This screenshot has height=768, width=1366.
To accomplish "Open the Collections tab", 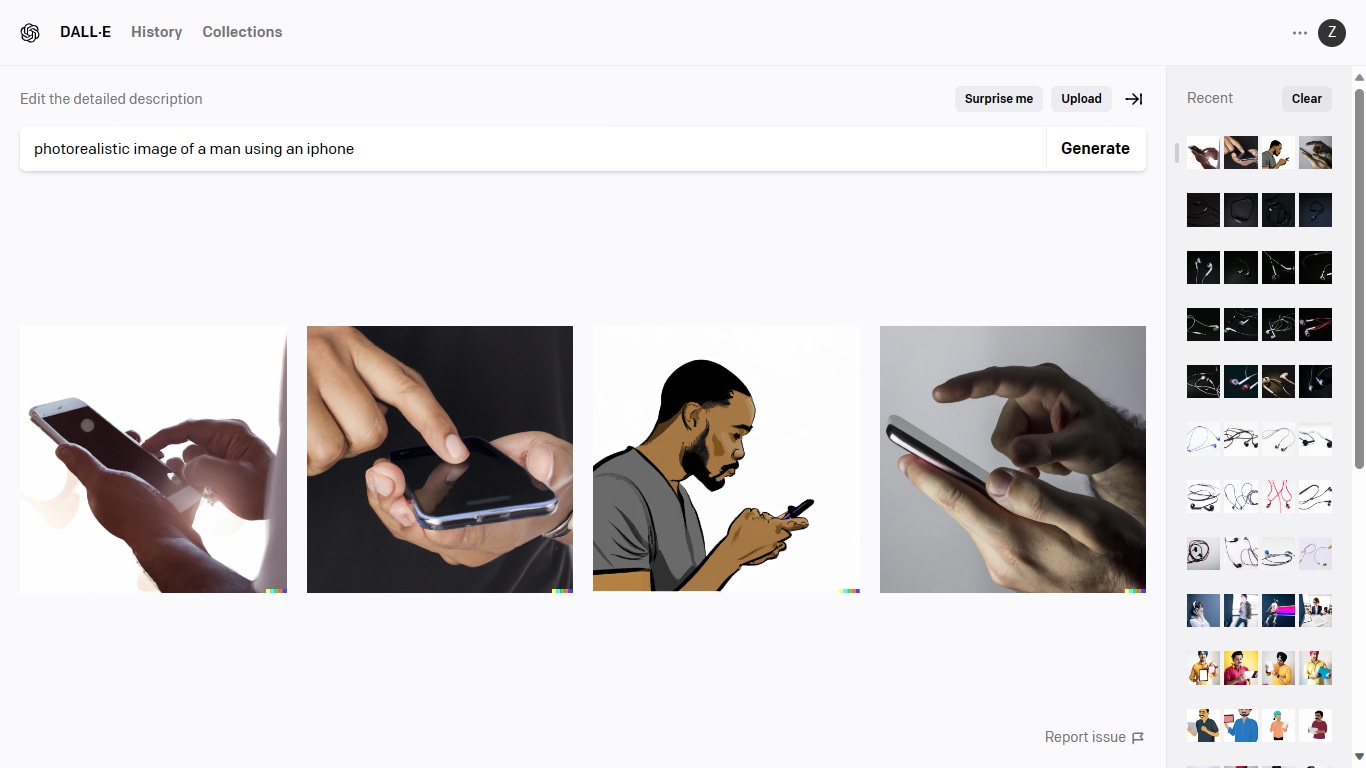I will (x=242, y=32).
